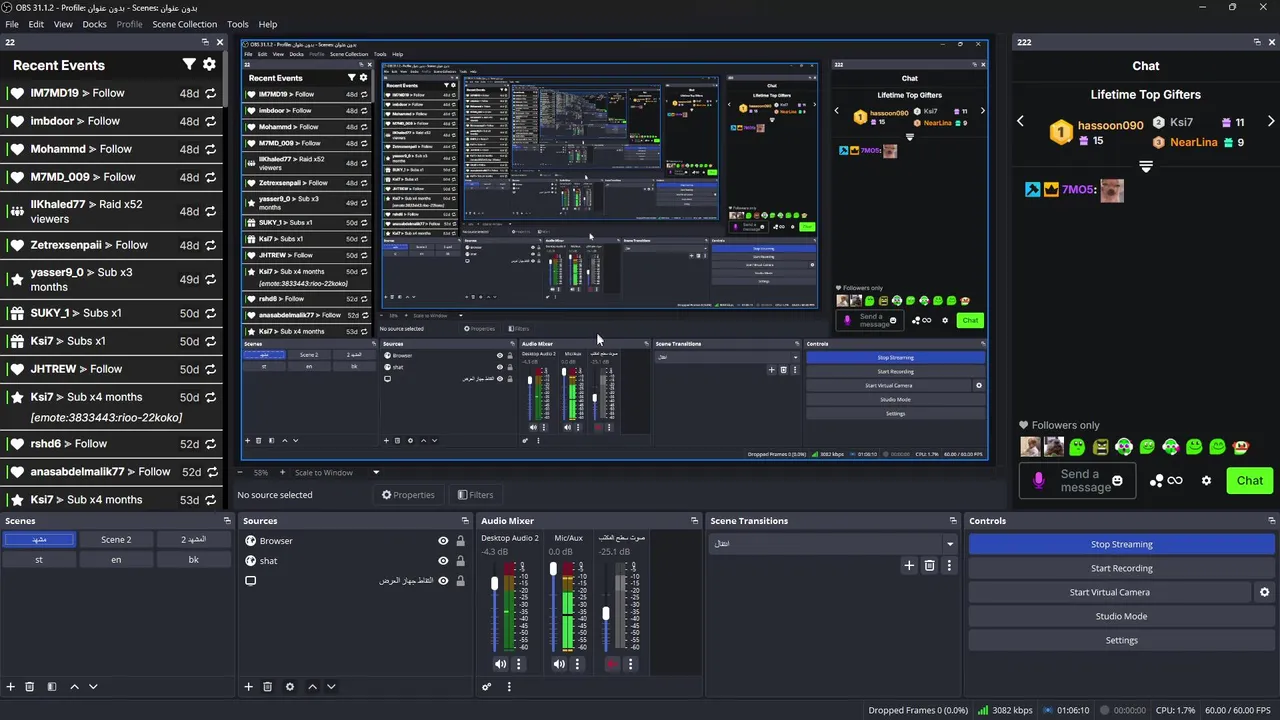Click Start Recording button
The width and height of the screenshot is (1280, 720).
tap(1121, 568)
